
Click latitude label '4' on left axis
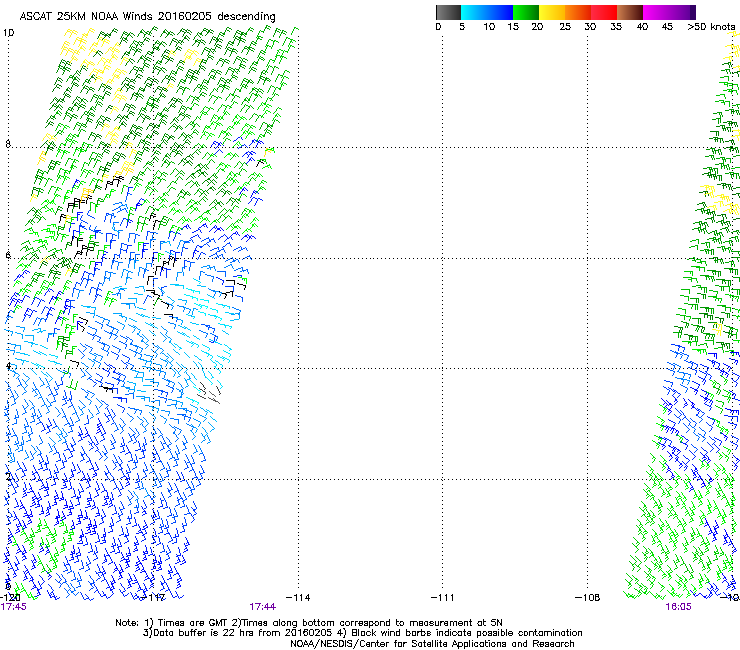(8, 366)
